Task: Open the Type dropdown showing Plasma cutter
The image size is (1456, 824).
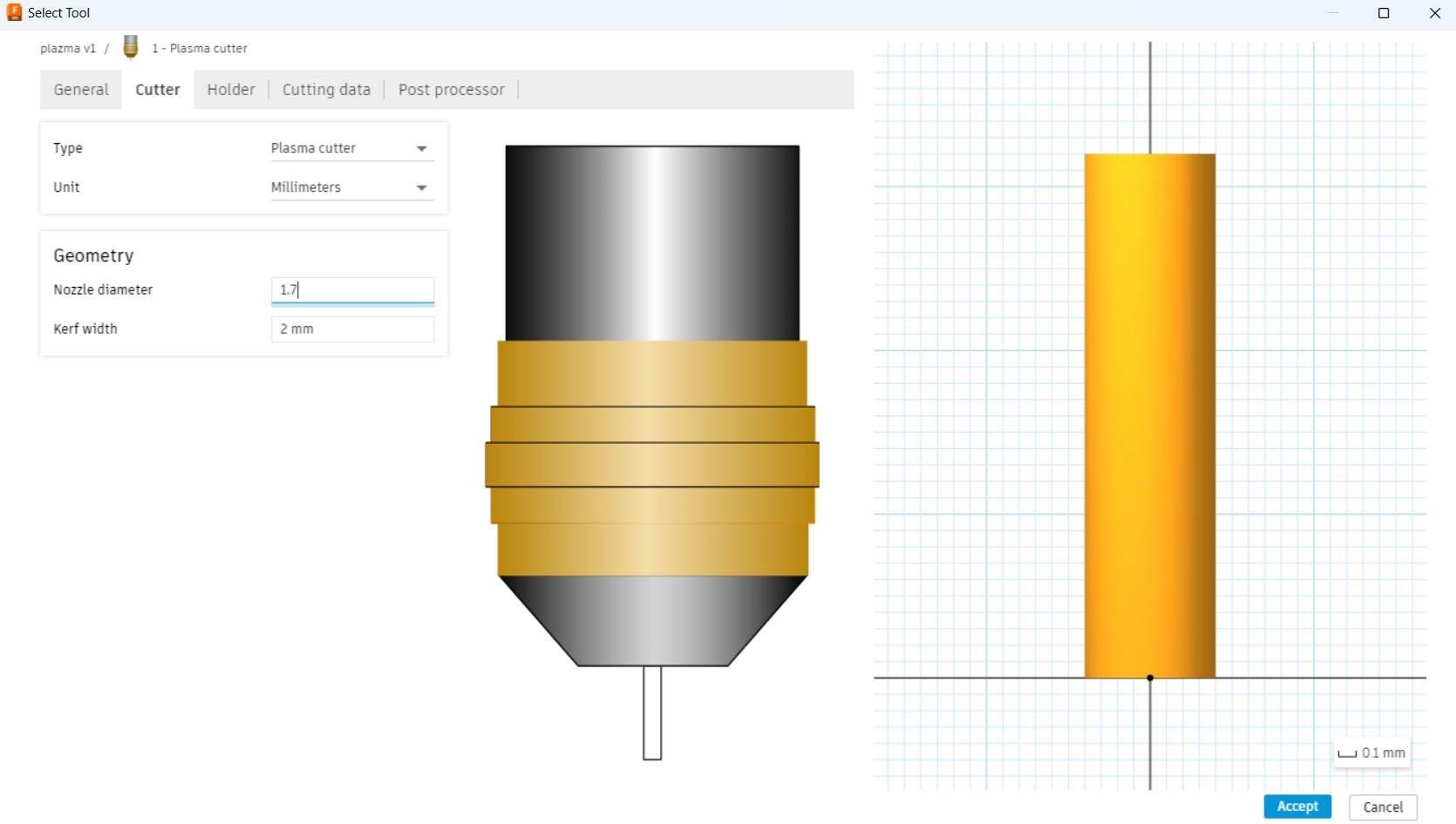Action: (352, 148)
